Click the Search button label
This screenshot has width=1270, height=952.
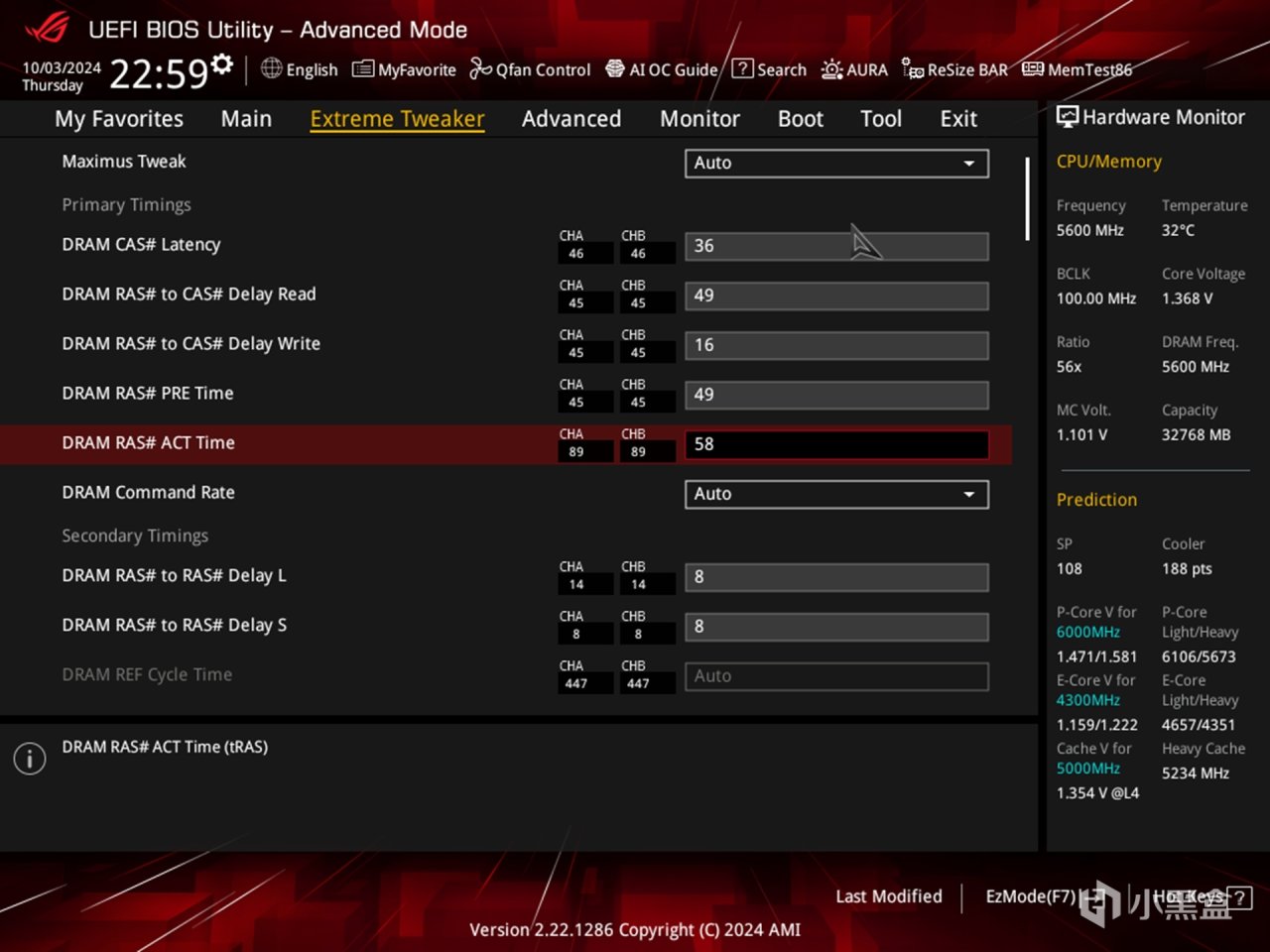(782, 69)
